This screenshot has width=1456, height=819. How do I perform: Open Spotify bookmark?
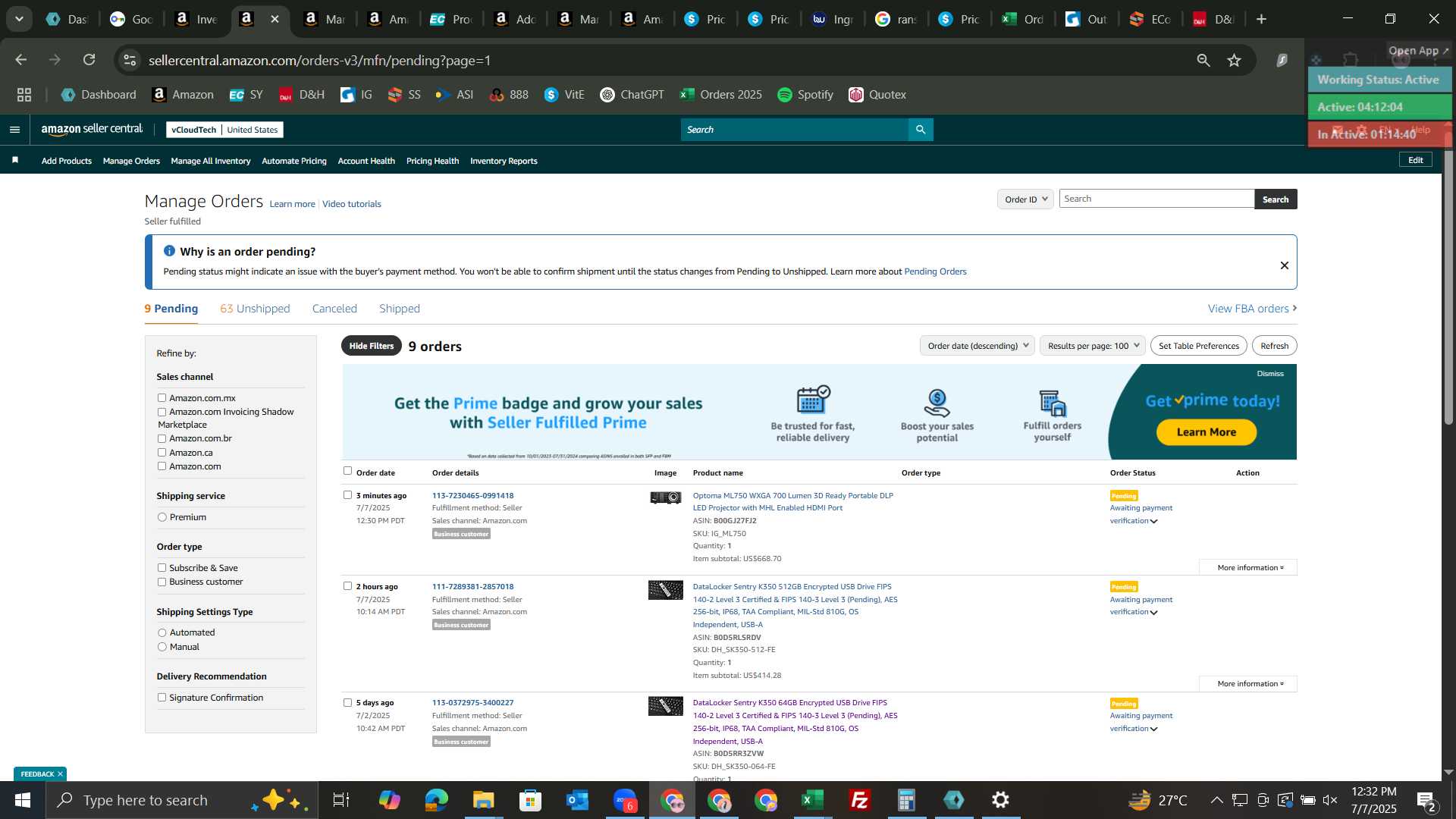click(x=805, y=95)
